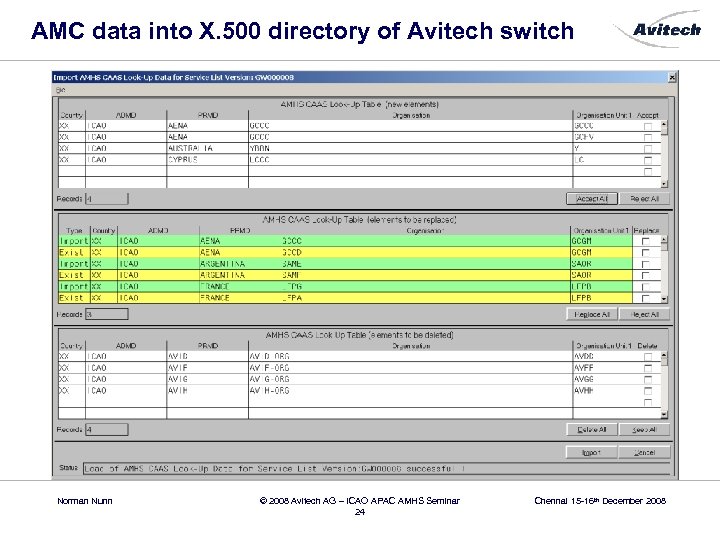Click Replace All button
The width and height of the screenshot is (720, 540).
point(591,315)
